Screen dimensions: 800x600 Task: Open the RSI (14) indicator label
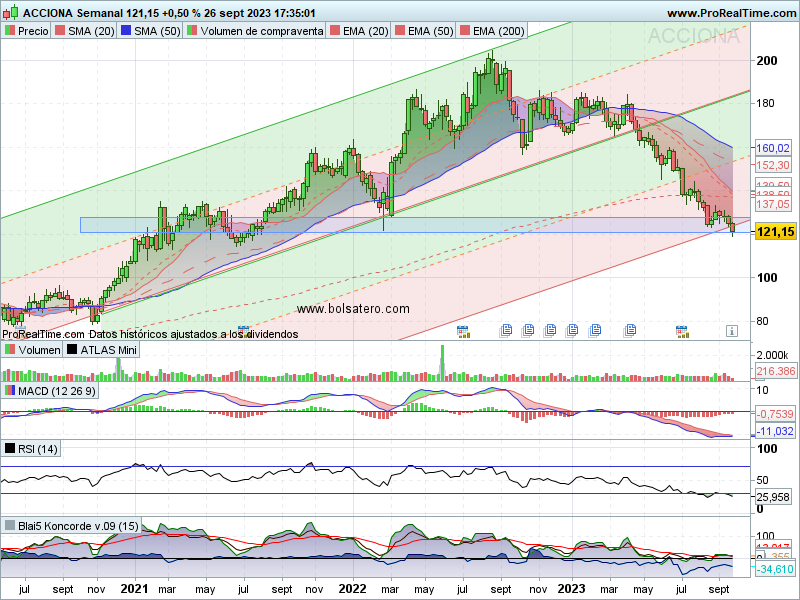[x=38, y=449]
